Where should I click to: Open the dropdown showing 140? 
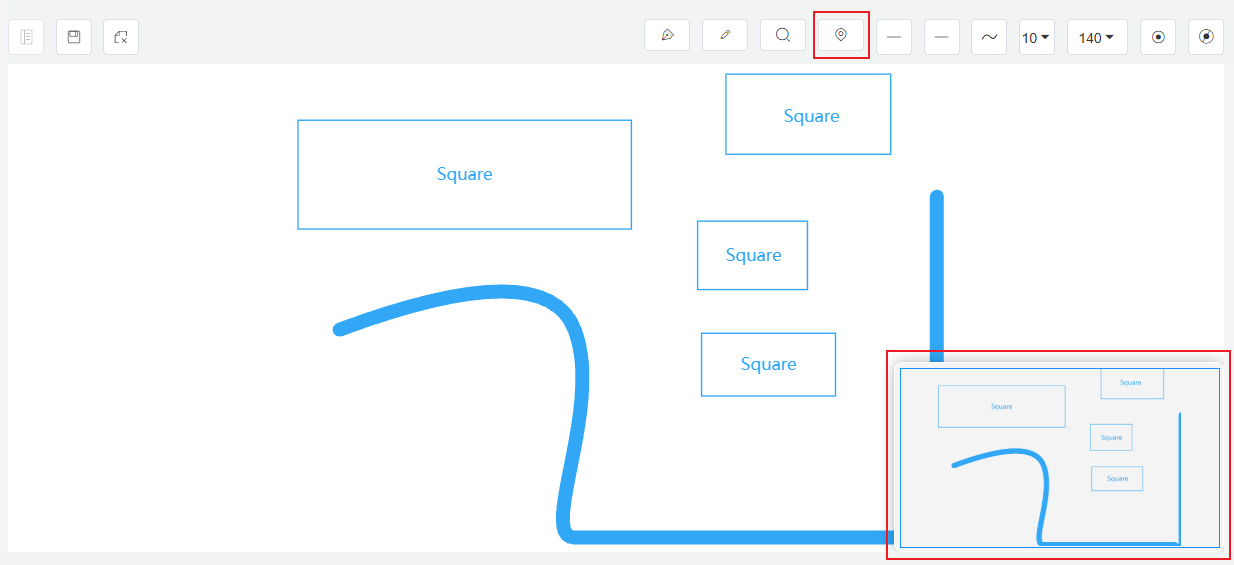1097,37
